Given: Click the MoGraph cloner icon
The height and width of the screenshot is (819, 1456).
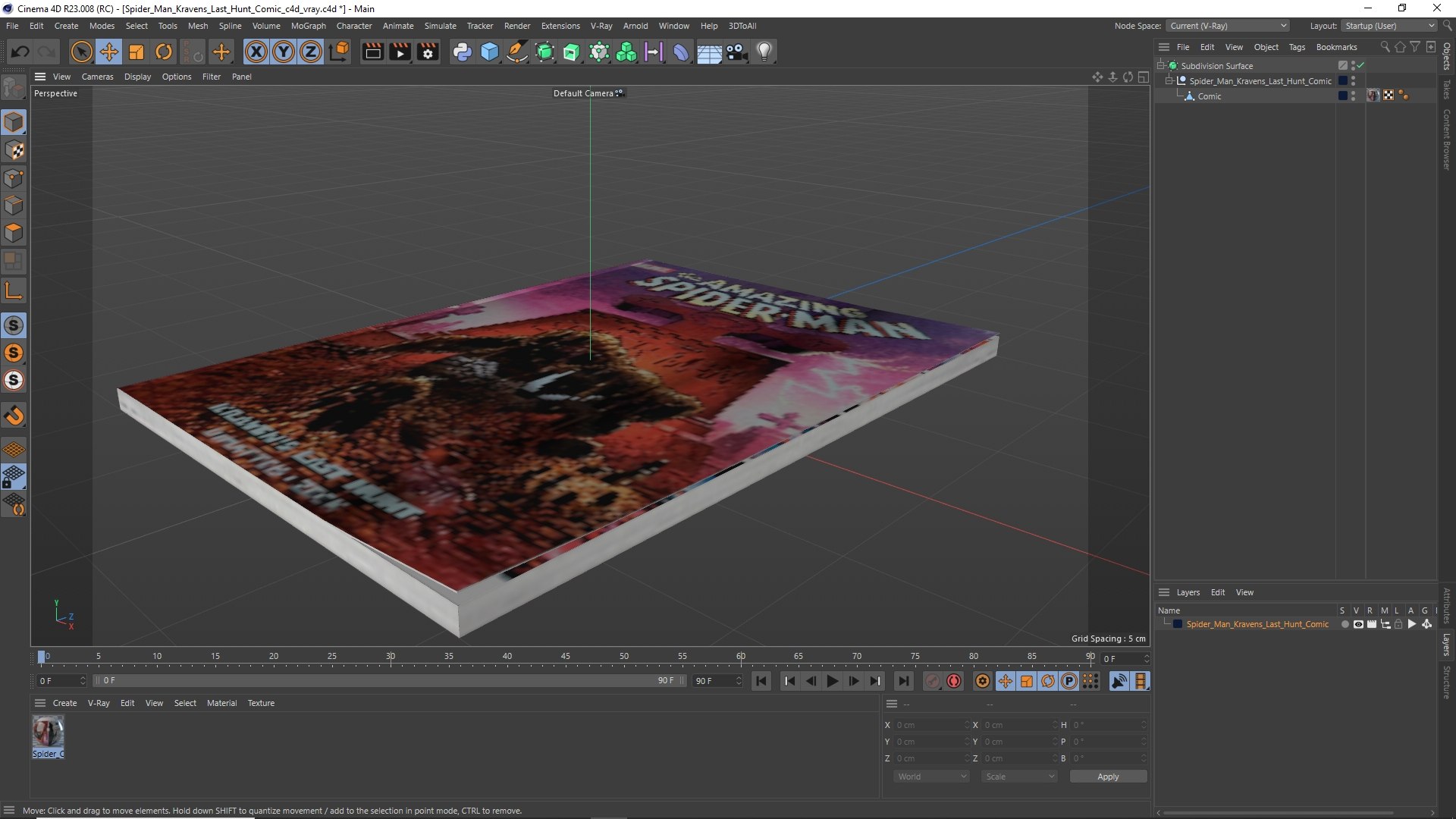Looking at the screenshot, I should [x=626, y=52].
